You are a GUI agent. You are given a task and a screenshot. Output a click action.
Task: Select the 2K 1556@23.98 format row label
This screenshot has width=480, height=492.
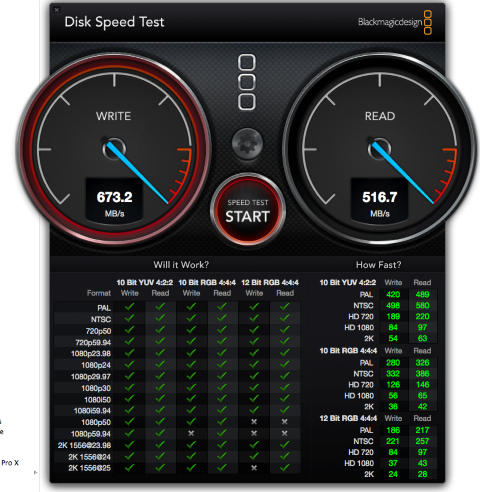tap(84, 445)
